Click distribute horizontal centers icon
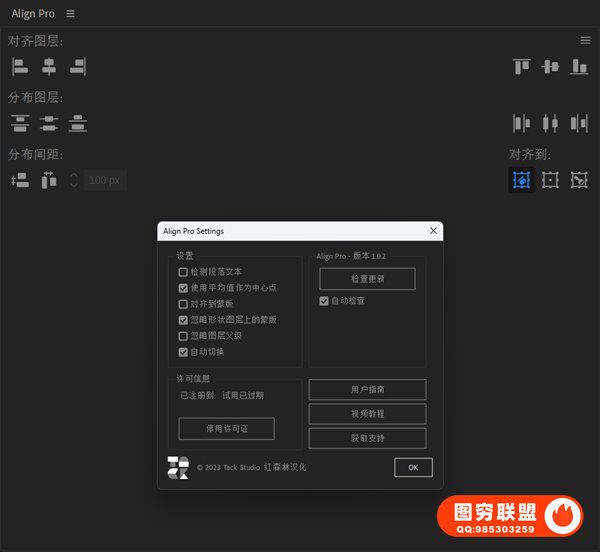The height and width of the screenshot is (552, 600). click(x=550, y=123)
